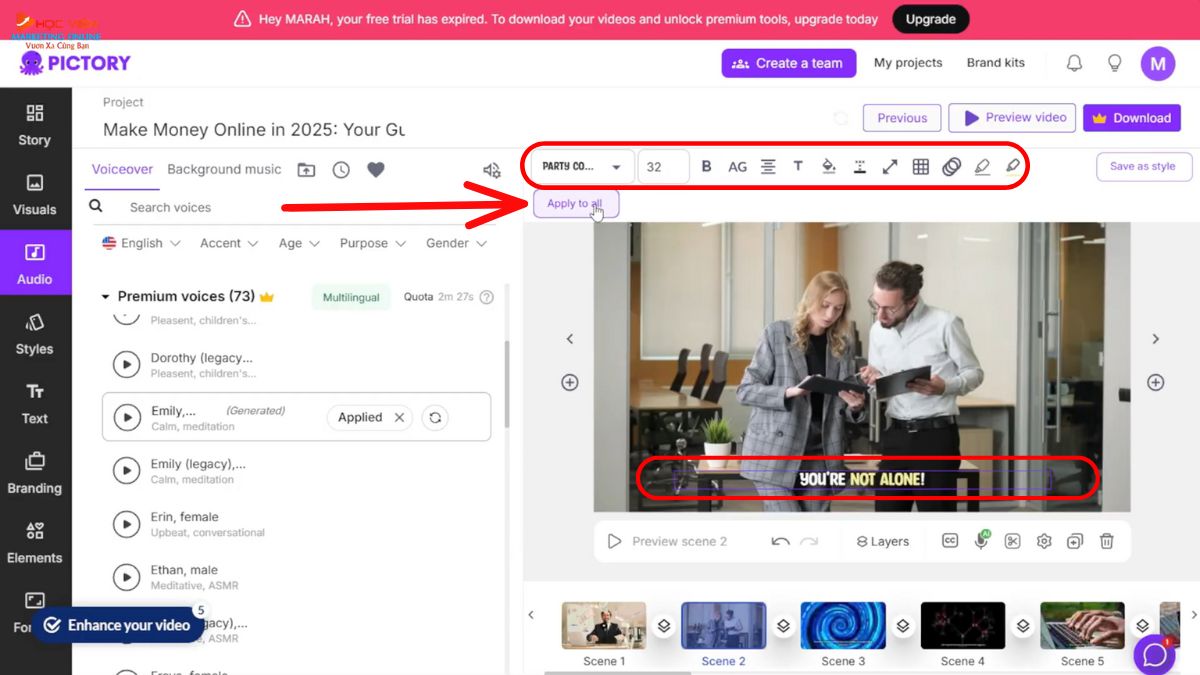Toggle Multilingual filter chip
This screenshot has width=1200, height=675.
351,297
